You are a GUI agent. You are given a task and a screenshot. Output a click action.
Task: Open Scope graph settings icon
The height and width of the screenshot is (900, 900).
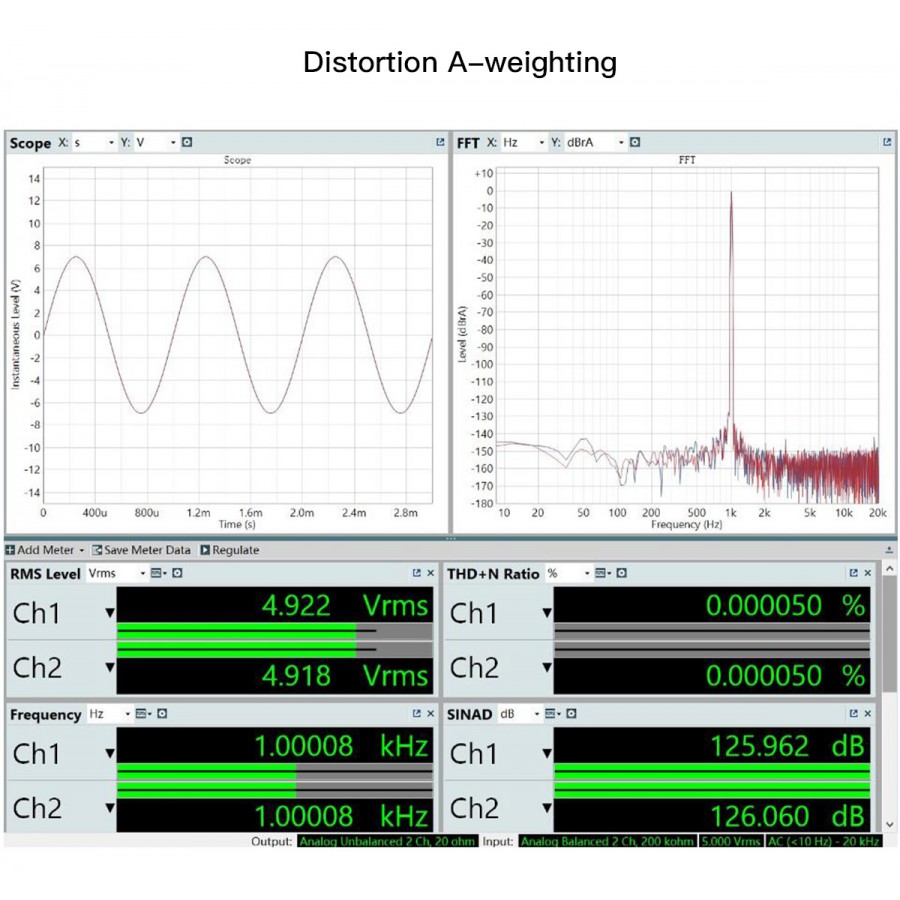(187, 143)
